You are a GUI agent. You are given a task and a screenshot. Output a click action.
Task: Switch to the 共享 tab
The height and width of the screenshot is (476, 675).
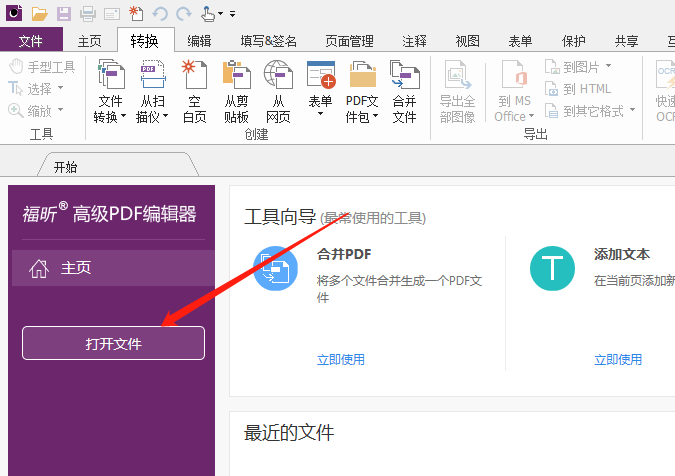tap(627, 41)
